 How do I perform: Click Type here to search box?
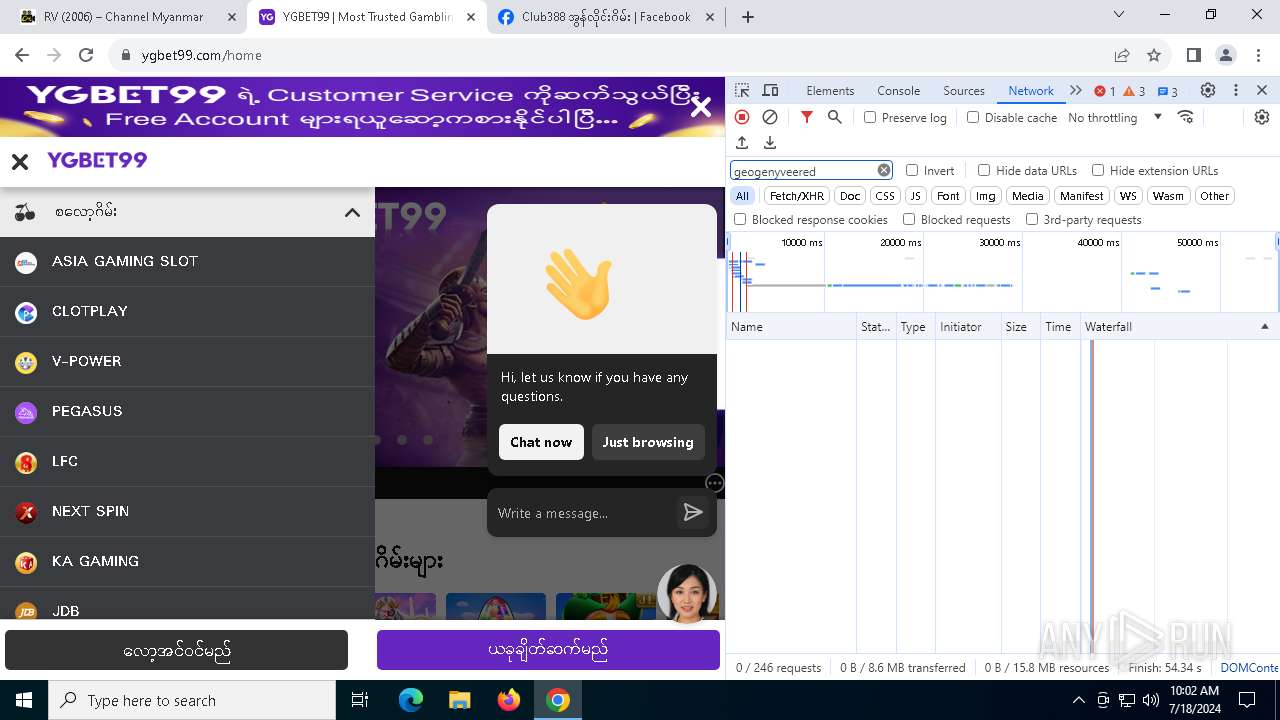(x=192, y=700)
